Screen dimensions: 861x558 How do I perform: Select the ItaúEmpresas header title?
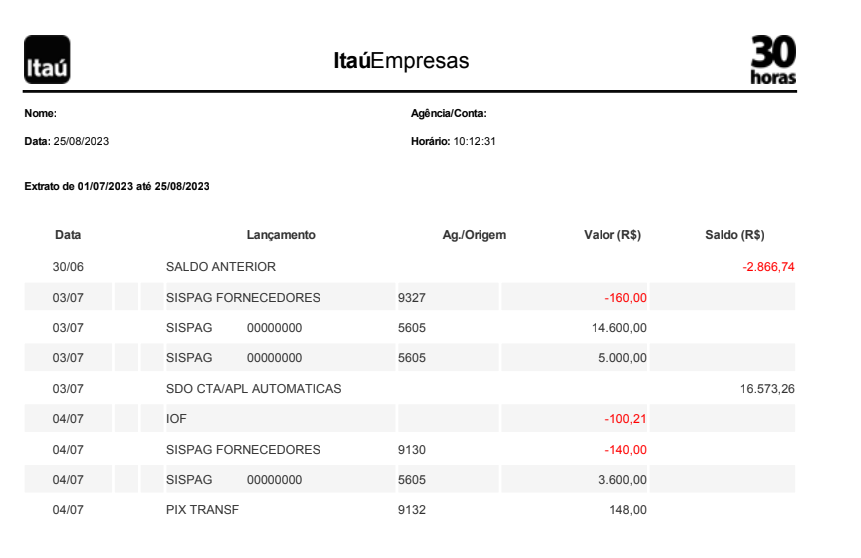point(401,60)
